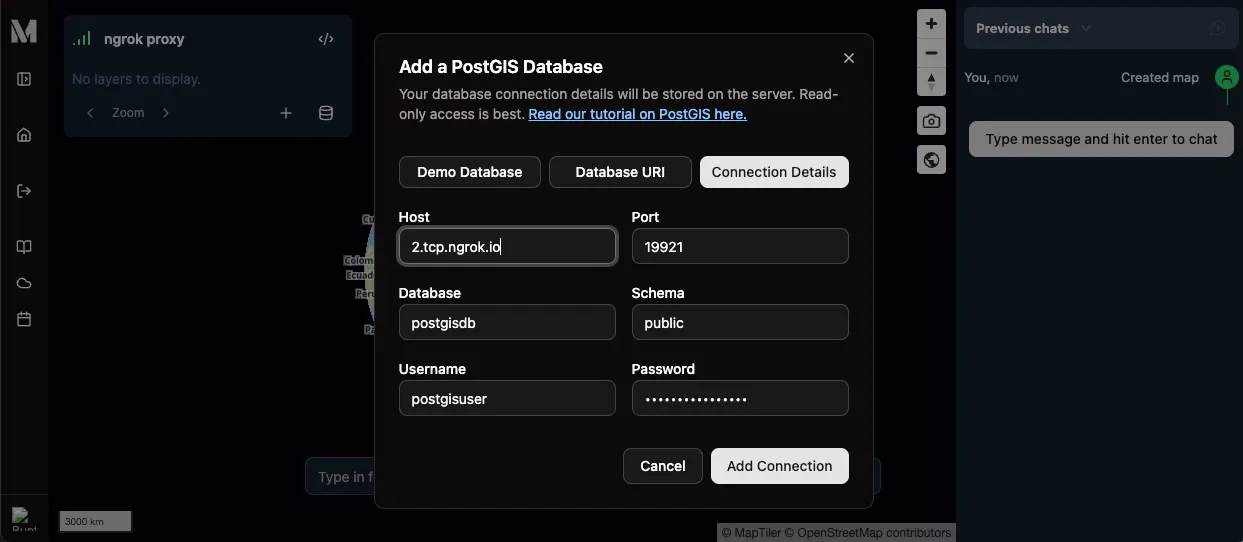Expand the Previous chats dropdown

1033,29
